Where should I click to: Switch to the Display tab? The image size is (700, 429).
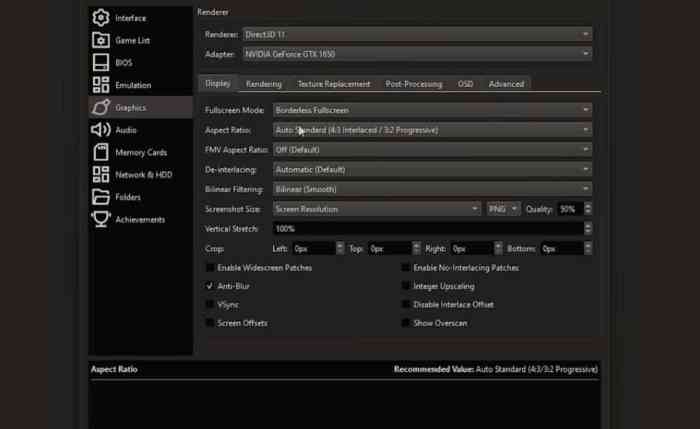(218, 83)
